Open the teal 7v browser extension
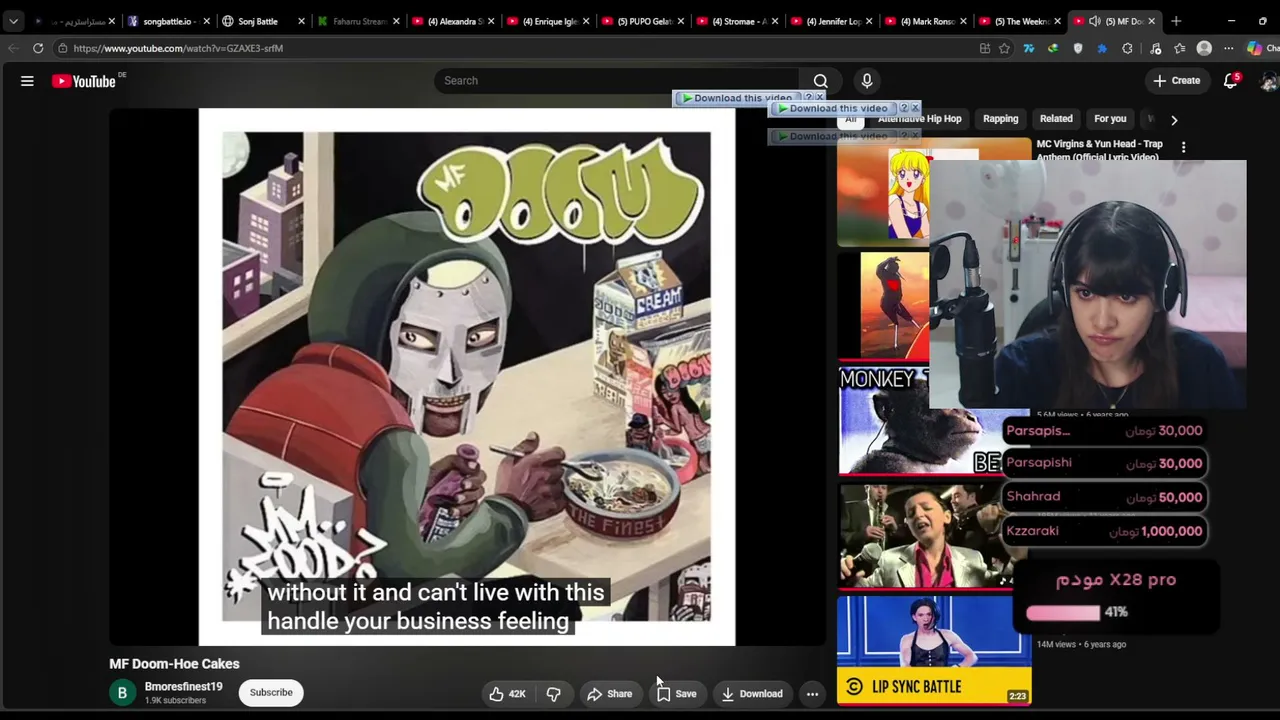 (1028, 48)
